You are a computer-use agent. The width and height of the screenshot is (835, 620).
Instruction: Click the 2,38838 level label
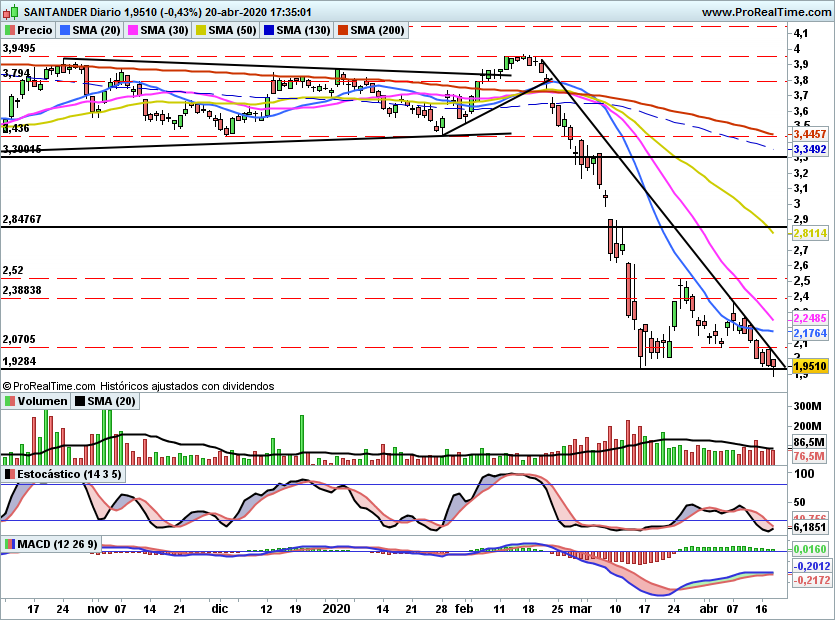pyautogui.click(x=22, y=290)
